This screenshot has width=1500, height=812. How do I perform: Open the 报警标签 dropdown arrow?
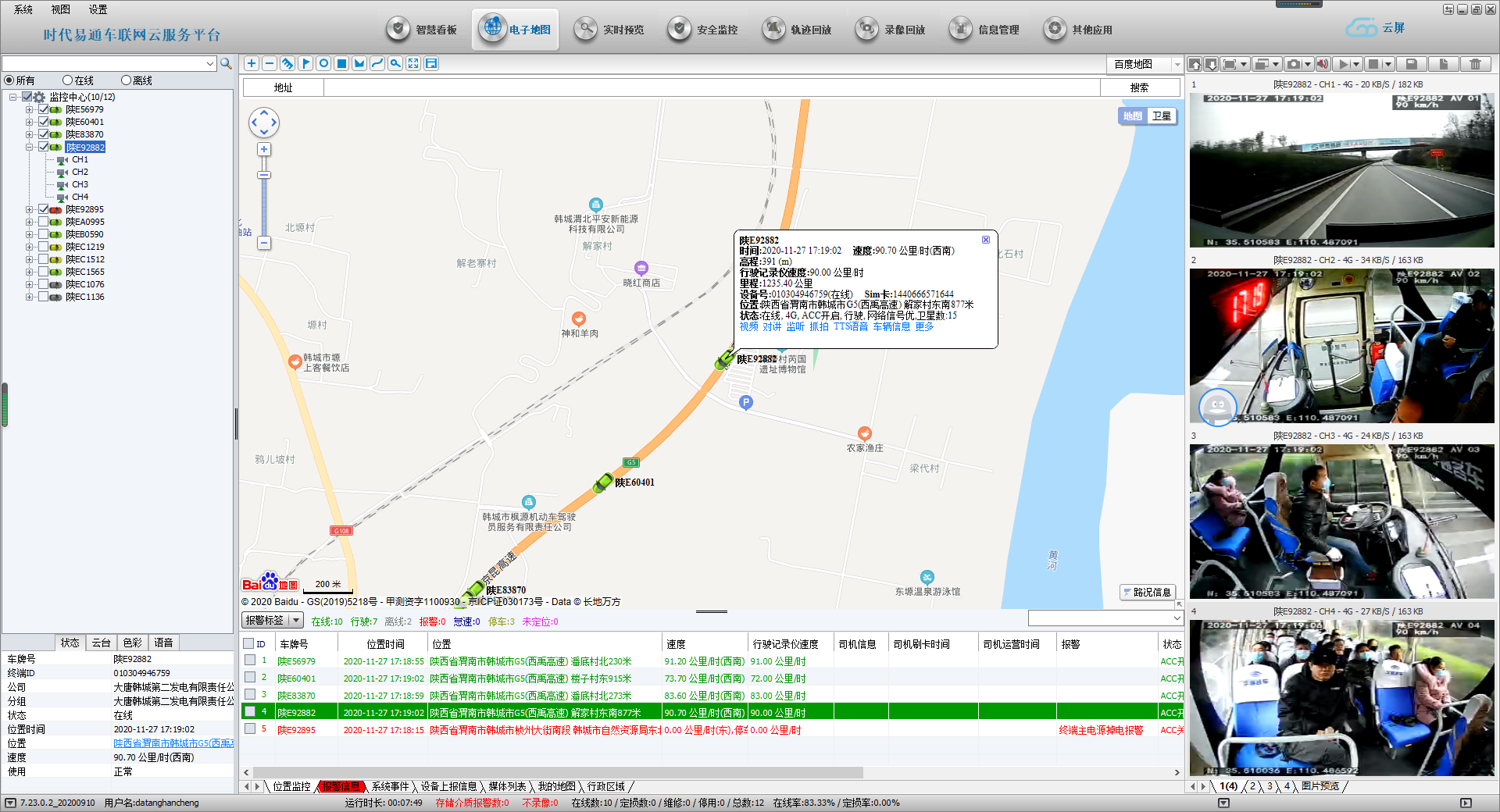tap(295, 620)
